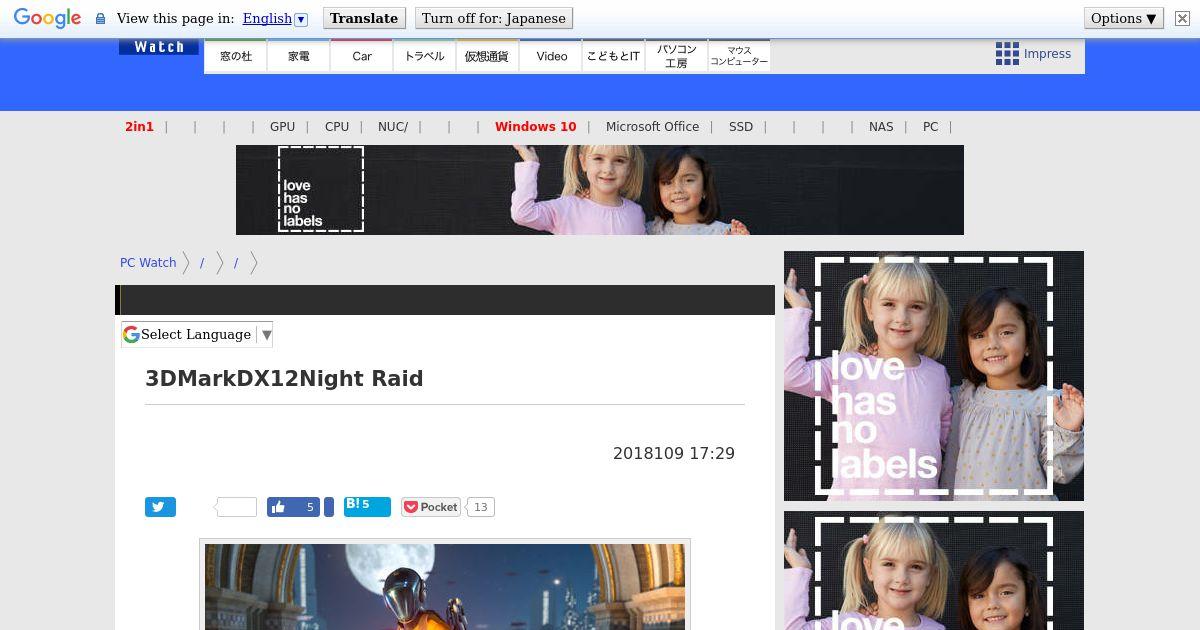Open the 2in1 topic link
The image size is (1200, 630).
point(139,127)
